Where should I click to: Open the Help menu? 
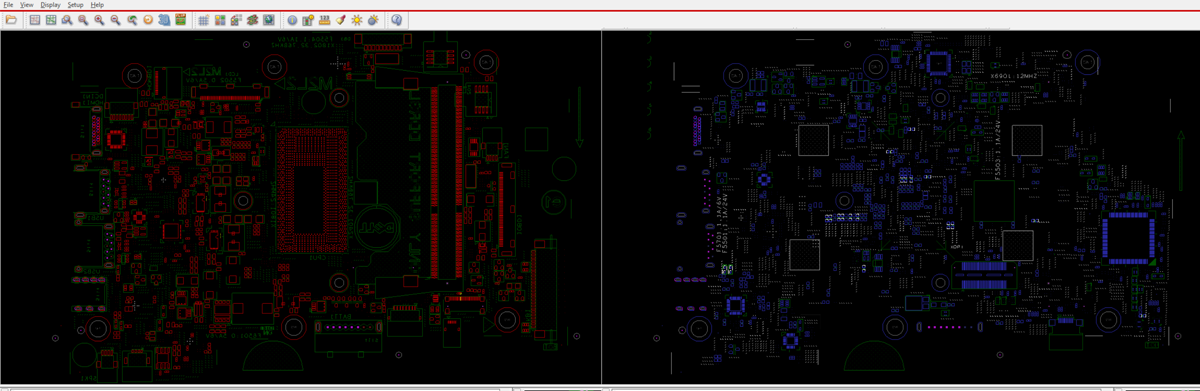coord(97,5)
